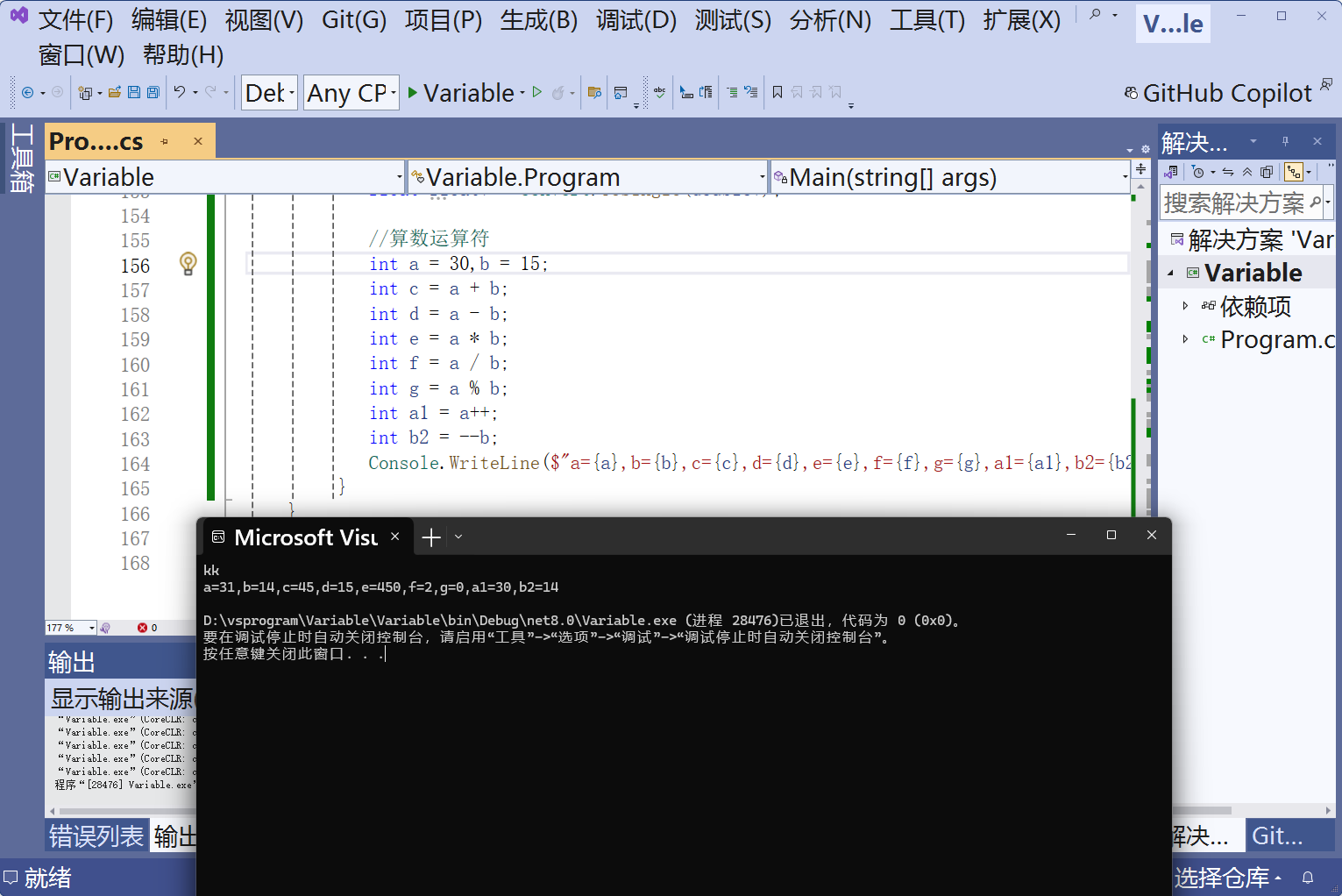Screen dimensions: 1342x896
Task: Toggle bookmark with bookmark icon
Action: point(778,92)
